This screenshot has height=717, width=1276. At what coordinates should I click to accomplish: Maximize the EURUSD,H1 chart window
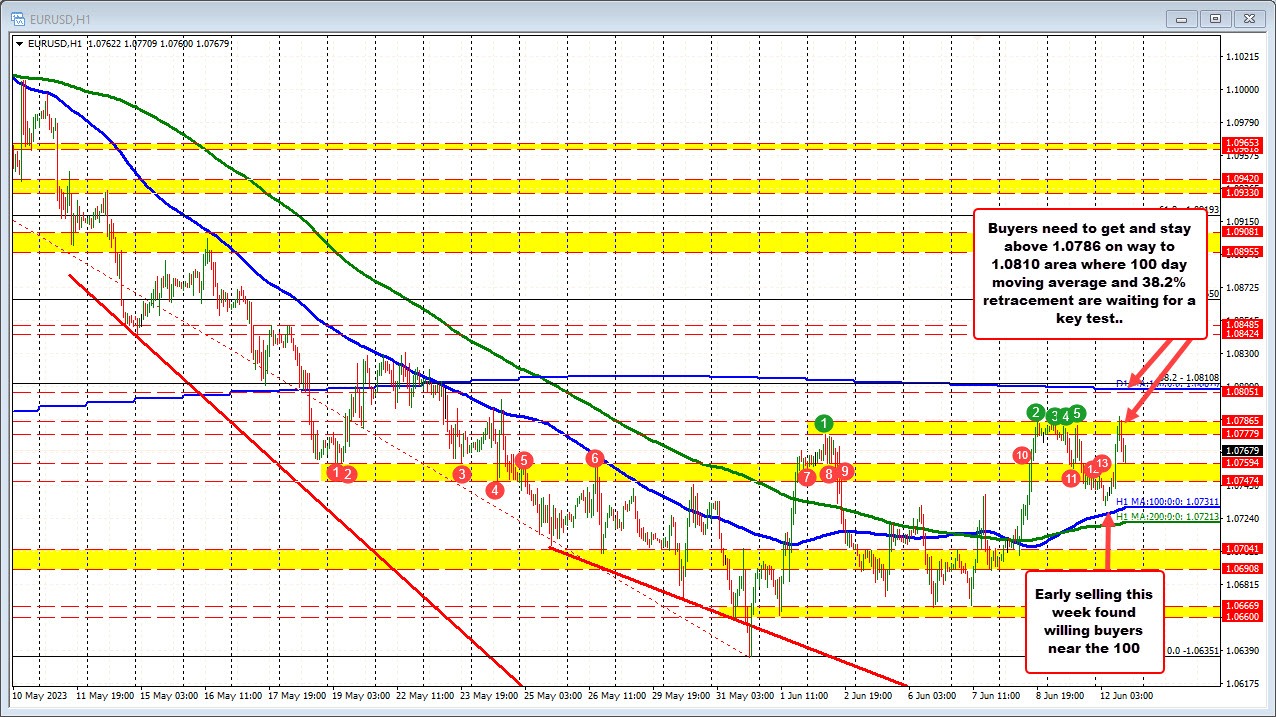point(1215,18)
